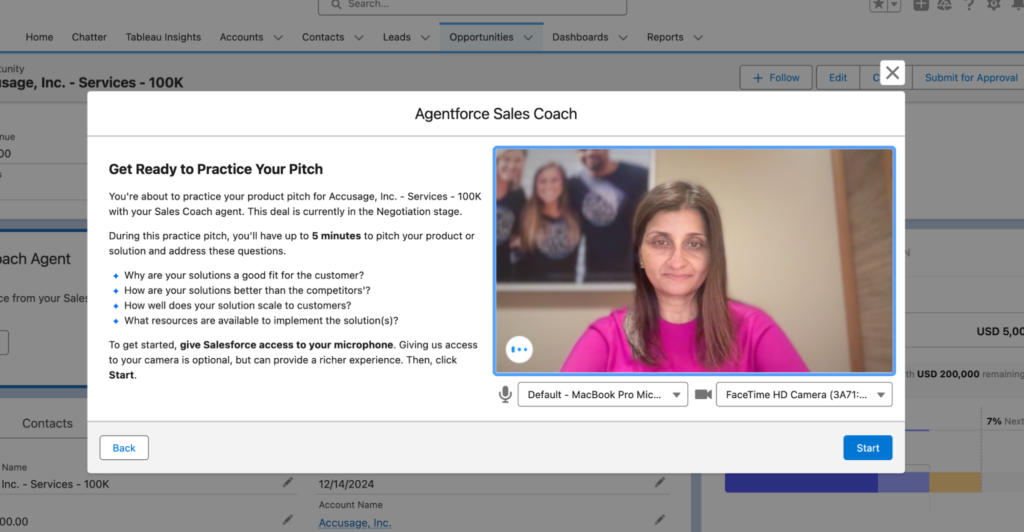Edit the amount field pencil icon
Screen dimensions: 1024x532
tap(287, 520)
